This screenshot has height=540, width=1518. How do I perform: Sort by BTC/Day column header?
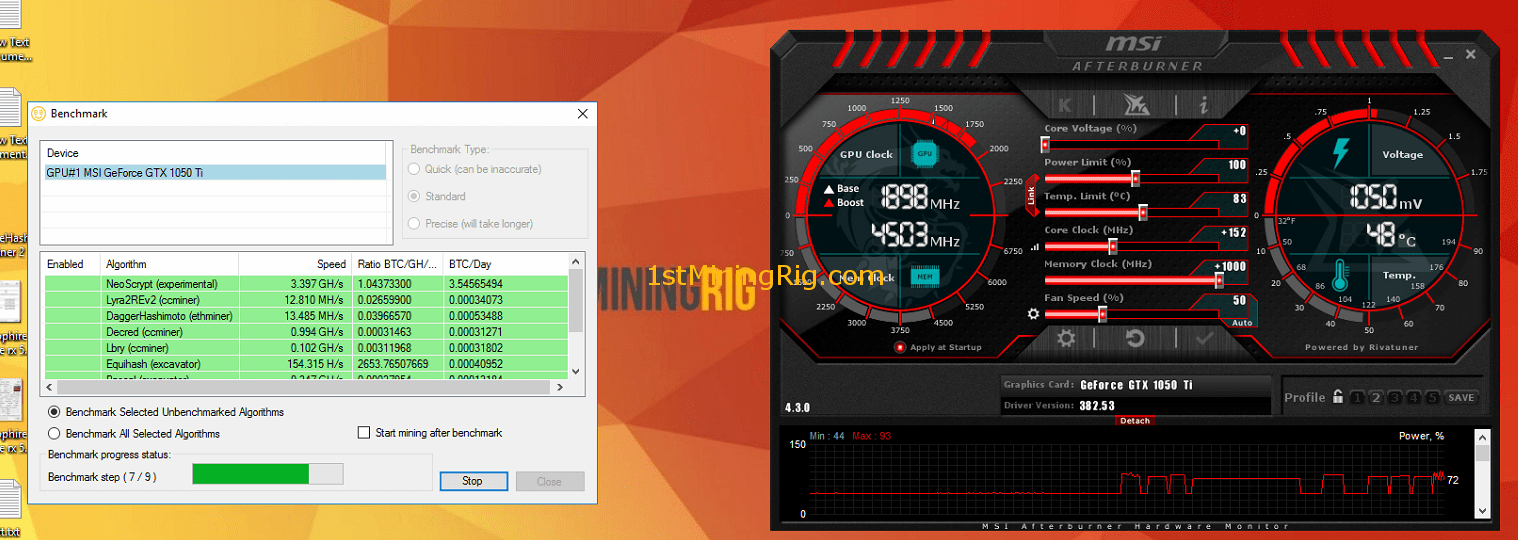pyautogui.click(x=505, y=264)
